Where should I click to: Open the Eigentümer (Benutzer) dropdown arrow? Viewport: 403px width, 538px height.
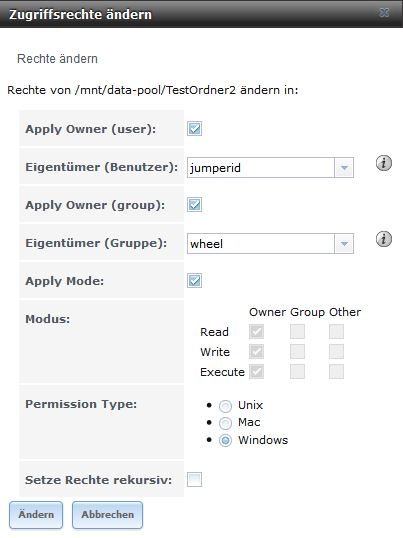344,168
